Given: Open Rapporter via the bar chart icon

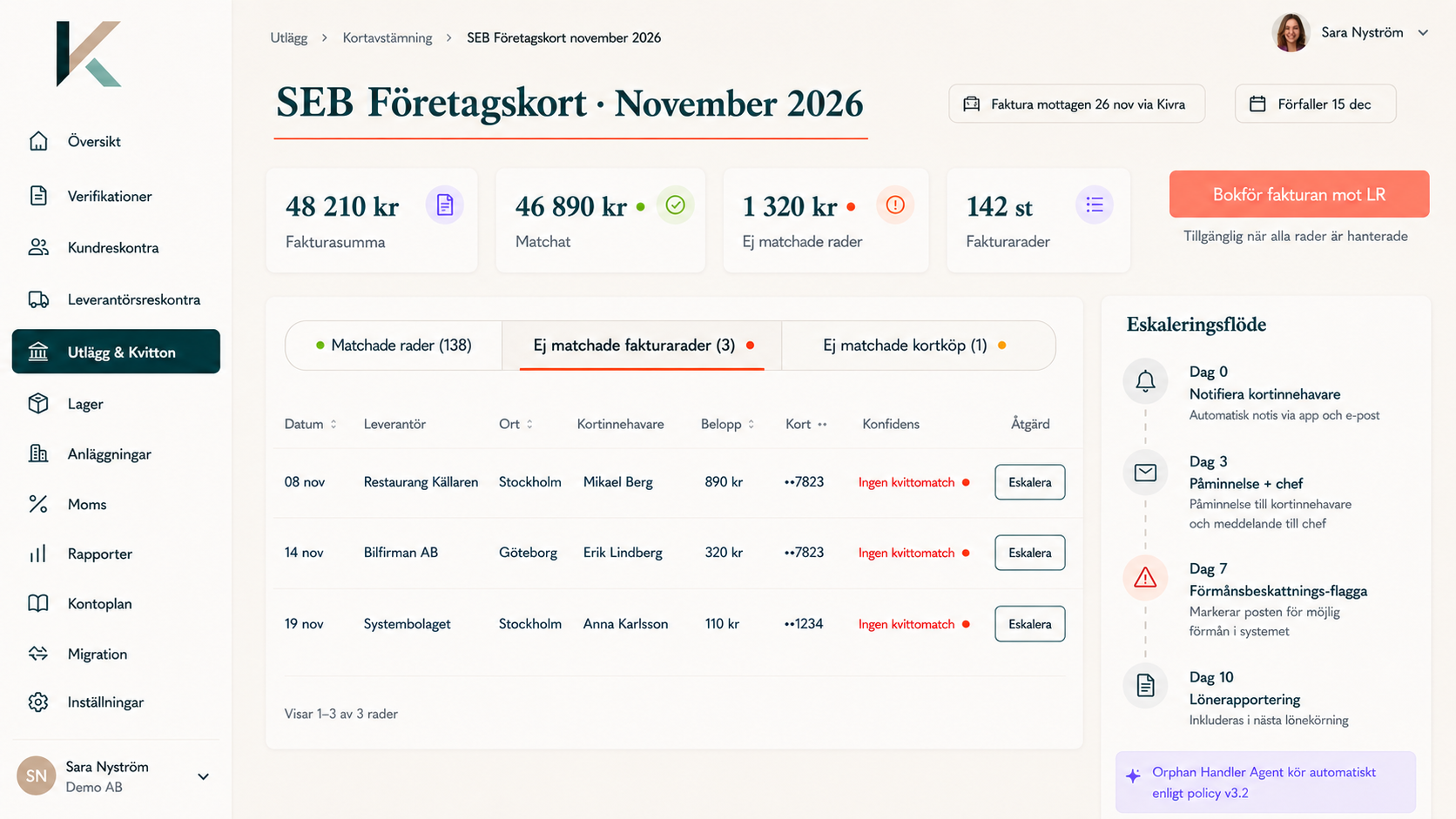Looking at the screenshot, I should (x=38, y=554).
